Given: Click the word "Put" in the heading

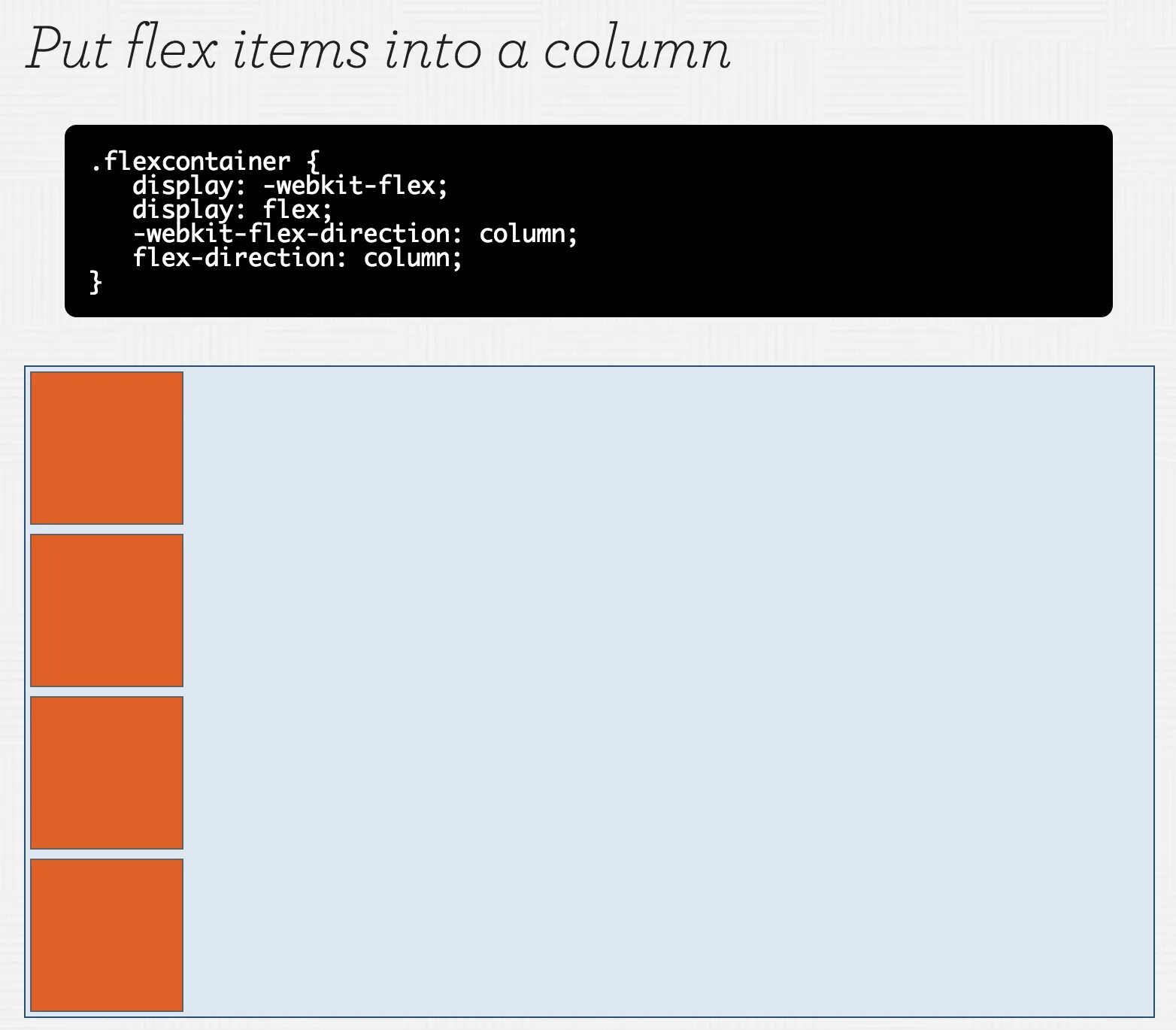Looking at the screenshot, I should 69,50.
